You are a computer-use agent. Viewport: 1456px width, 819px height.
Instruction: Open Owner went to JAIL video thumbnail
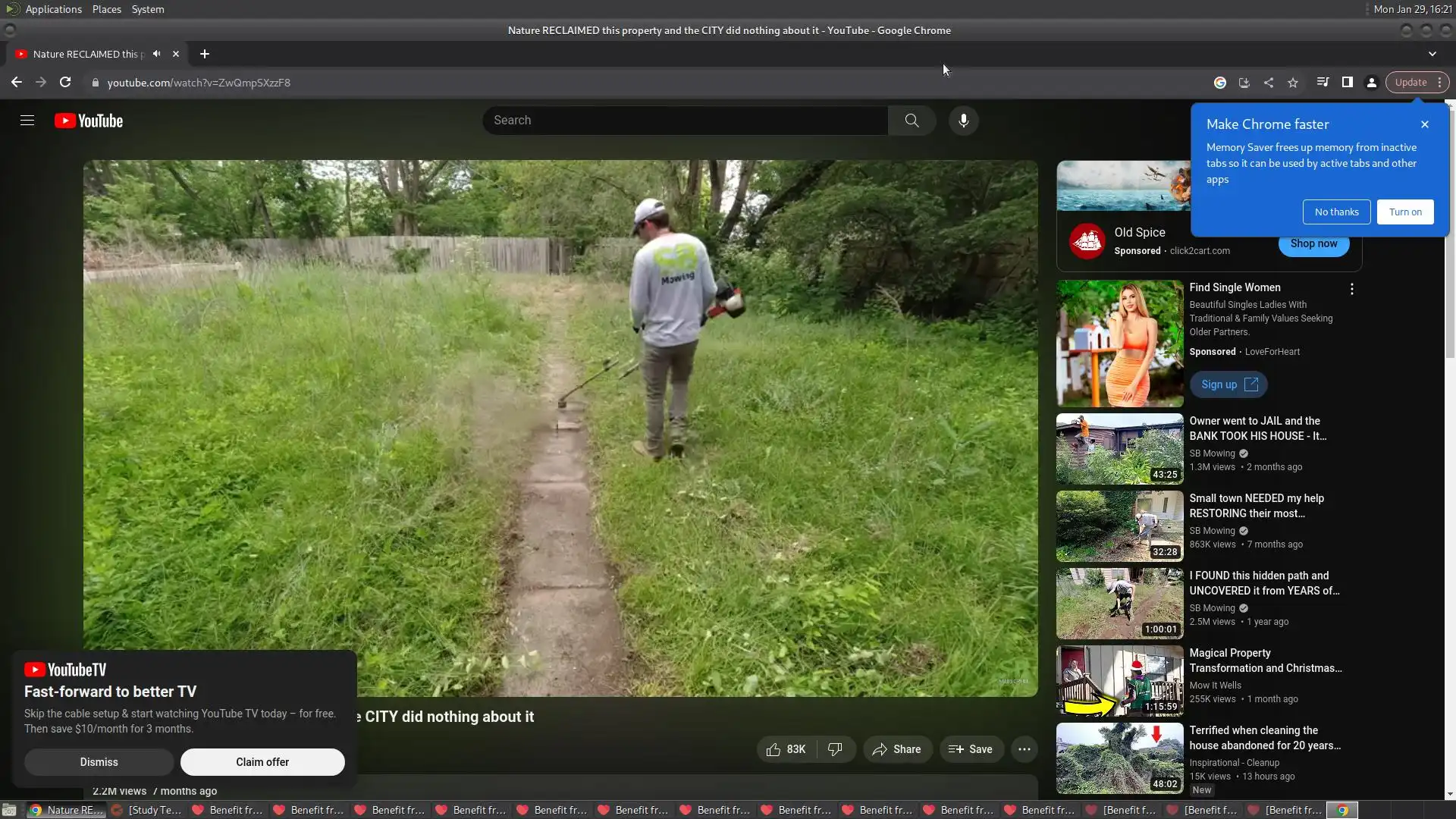1119,449
